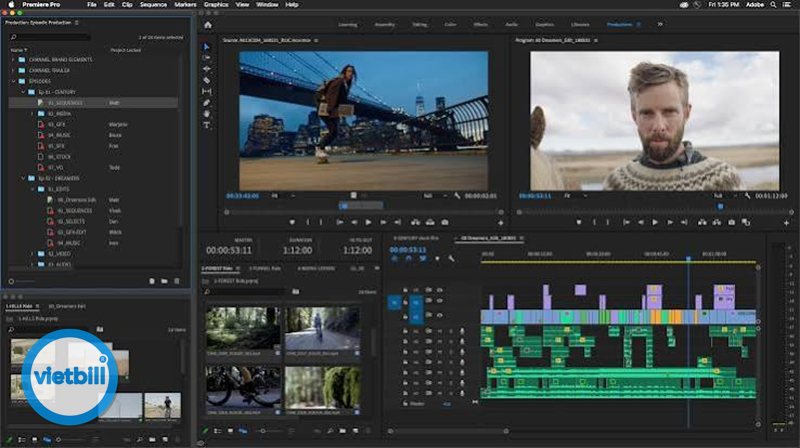800x448 pixels.
Task: Click delete trash icon in Production panel
Action: (177, 281)
